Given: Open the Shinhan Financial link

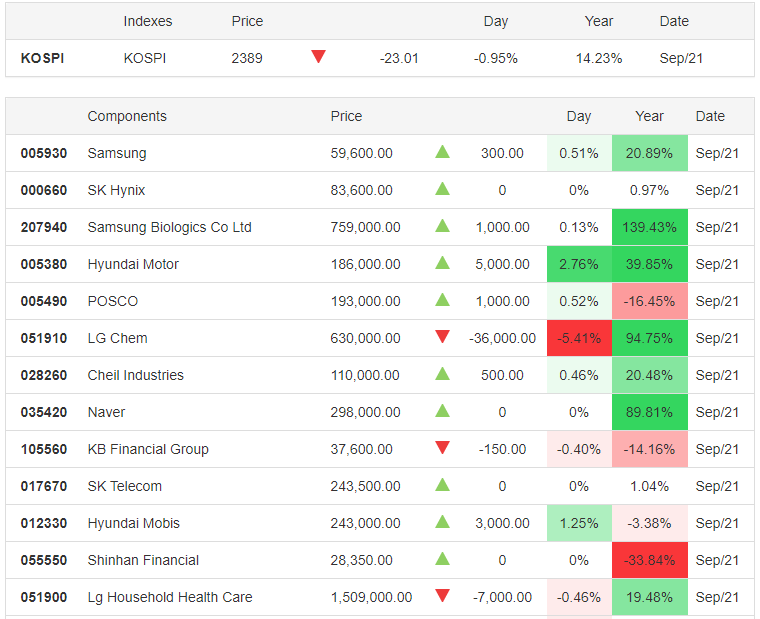Looking at the screenshot, I should point(143,560).
